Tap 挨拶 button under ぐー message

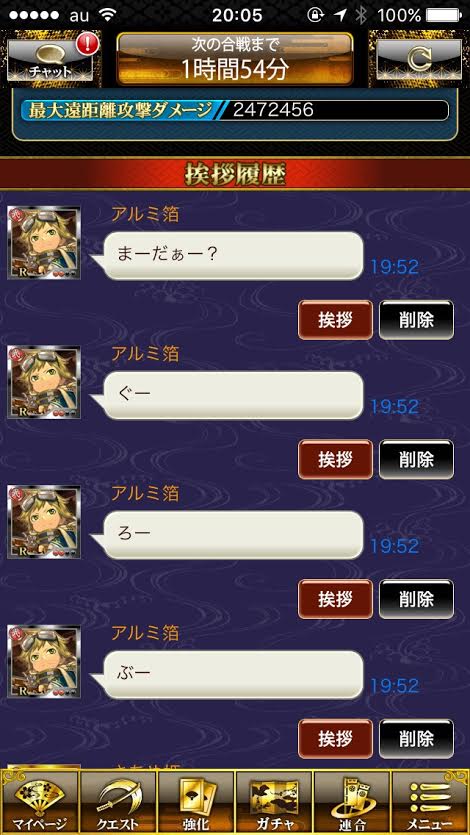click(335, 459)
